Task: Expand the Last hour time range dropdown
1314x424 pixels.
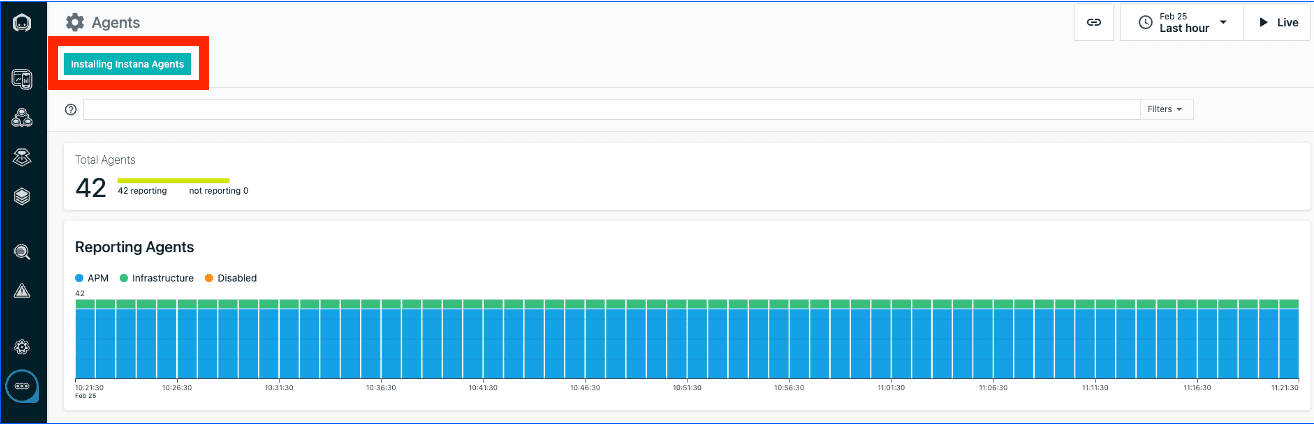Action: (x=1182, y=22)
